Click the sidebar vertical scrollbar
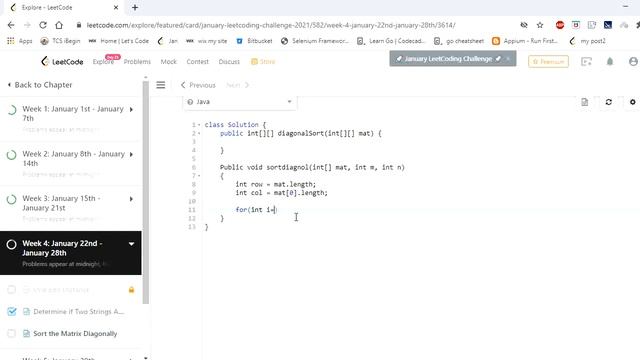Viewport: 640px width, 360px height. coord(146,192)
